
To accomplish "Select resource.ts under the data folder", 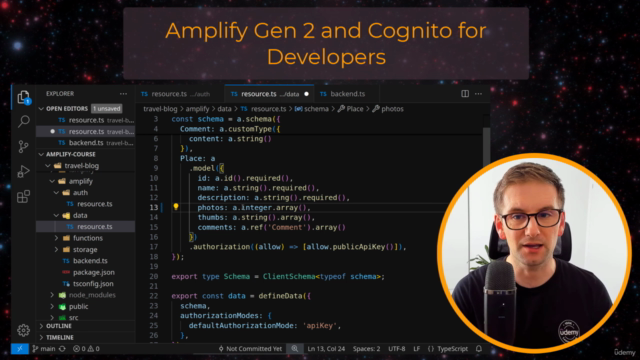I will tap(85, 227).
